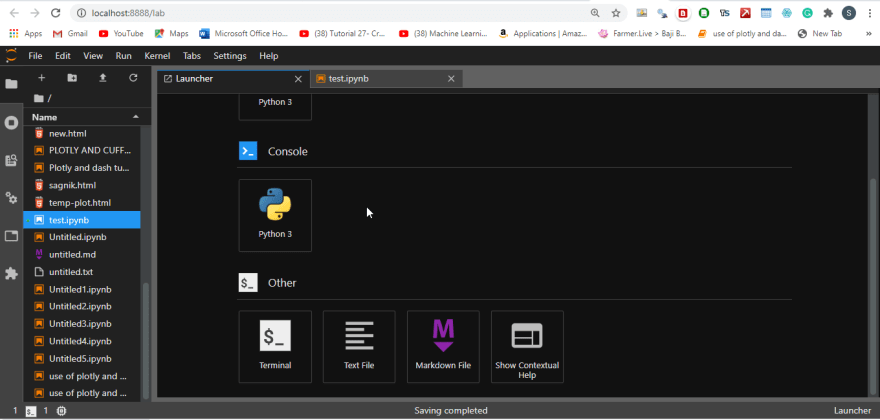The width and height of the screenshot is (880, 420).
Task: Open the View menu
Action: [x=93, y=56]
